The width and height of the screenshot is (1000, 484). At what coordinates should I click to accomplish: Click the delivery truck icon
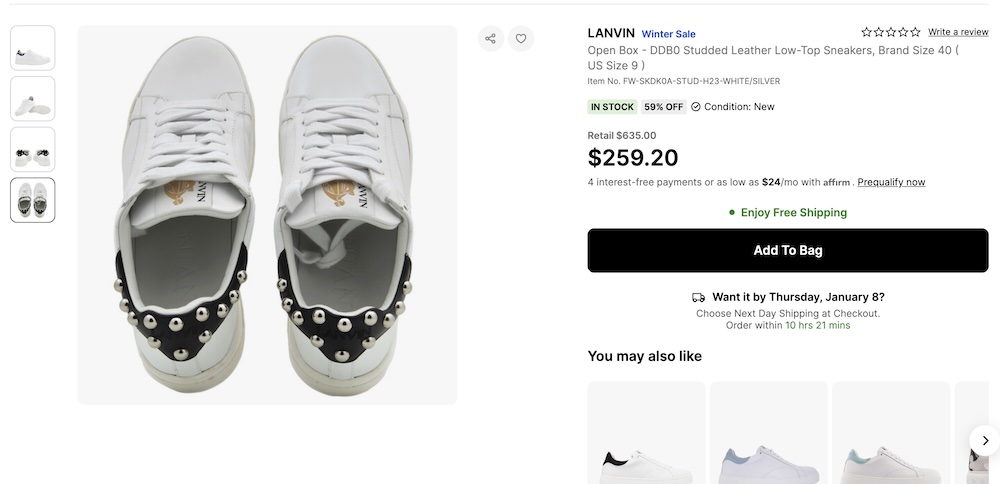point(698,297)
